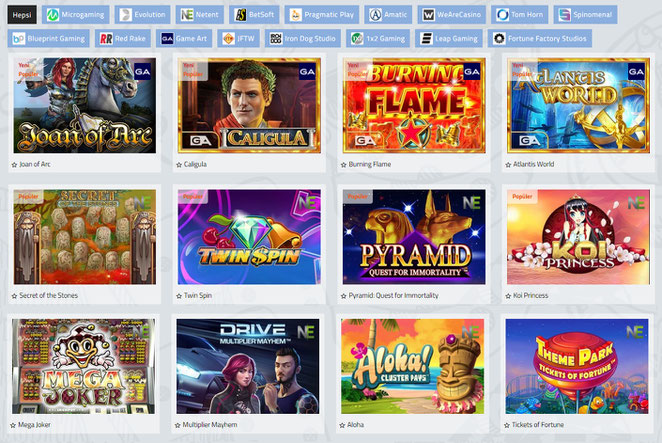The image size is (662, 443).
Task: Click the Fortune Factory Studios gear icon
Action: [x=499, y=39]
